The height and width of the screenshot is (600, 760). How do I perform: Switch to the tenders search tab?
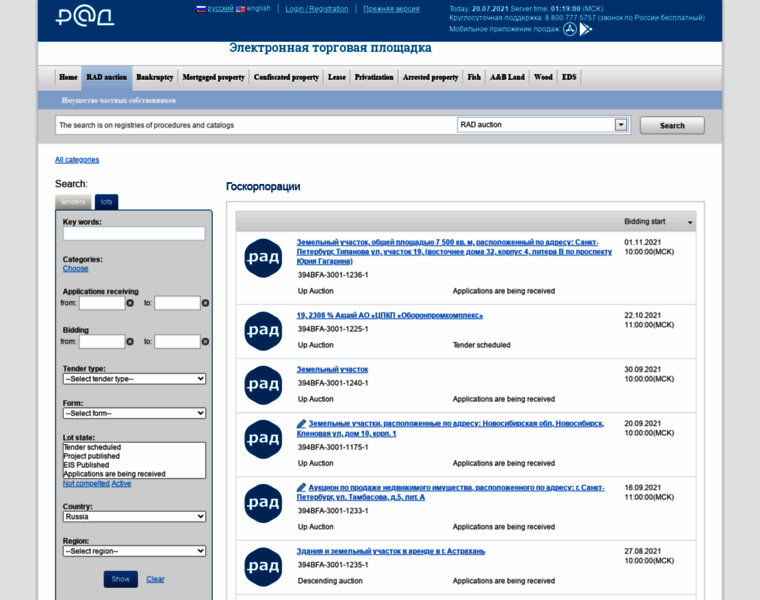tap(73, 202)
